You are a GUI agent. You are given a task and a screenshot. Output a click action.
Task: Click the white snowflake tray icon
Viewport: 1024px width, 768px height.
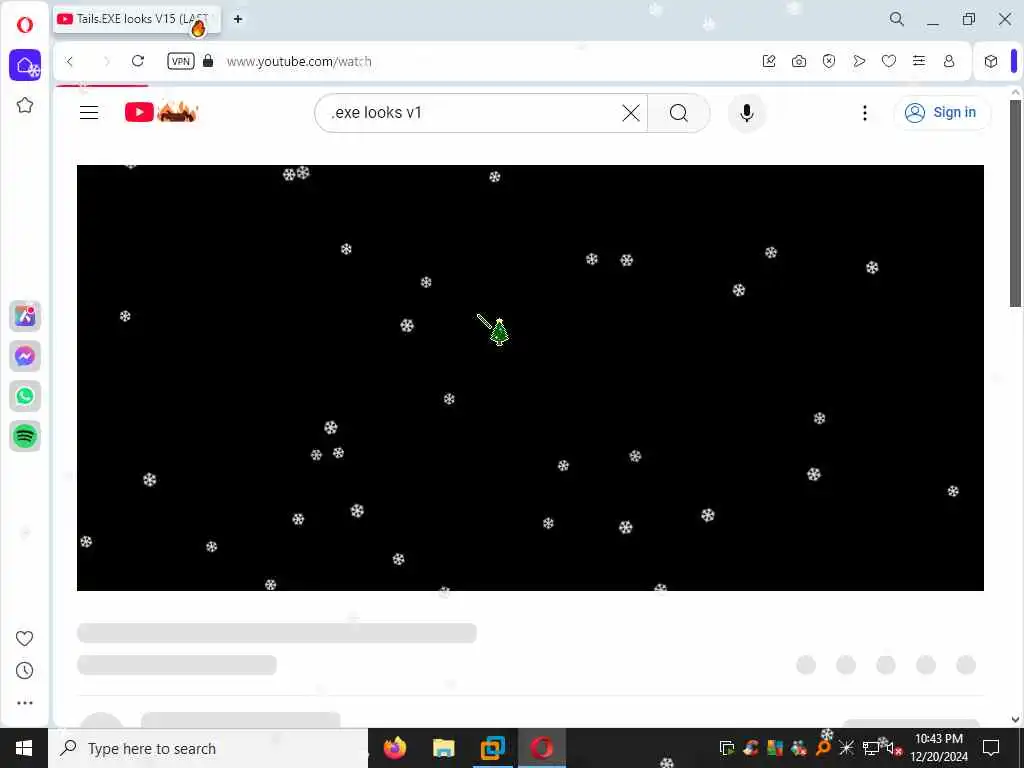[x=846, y=748]
